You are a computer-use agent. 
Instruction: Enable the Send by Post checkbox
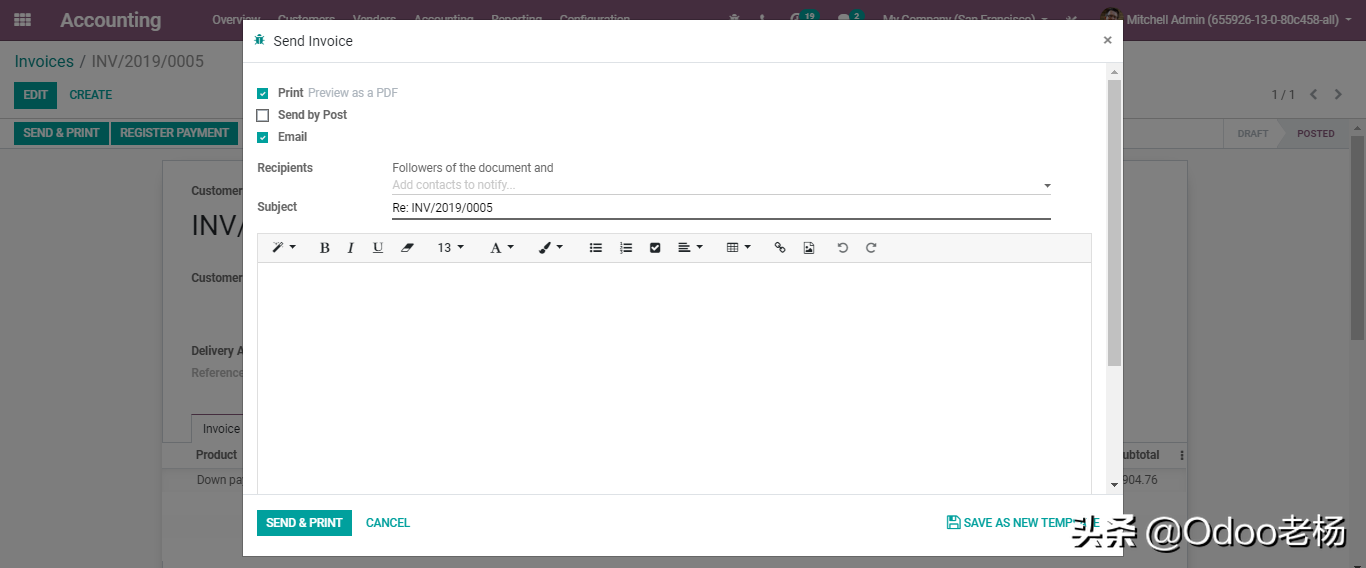[x=263, y=115]
